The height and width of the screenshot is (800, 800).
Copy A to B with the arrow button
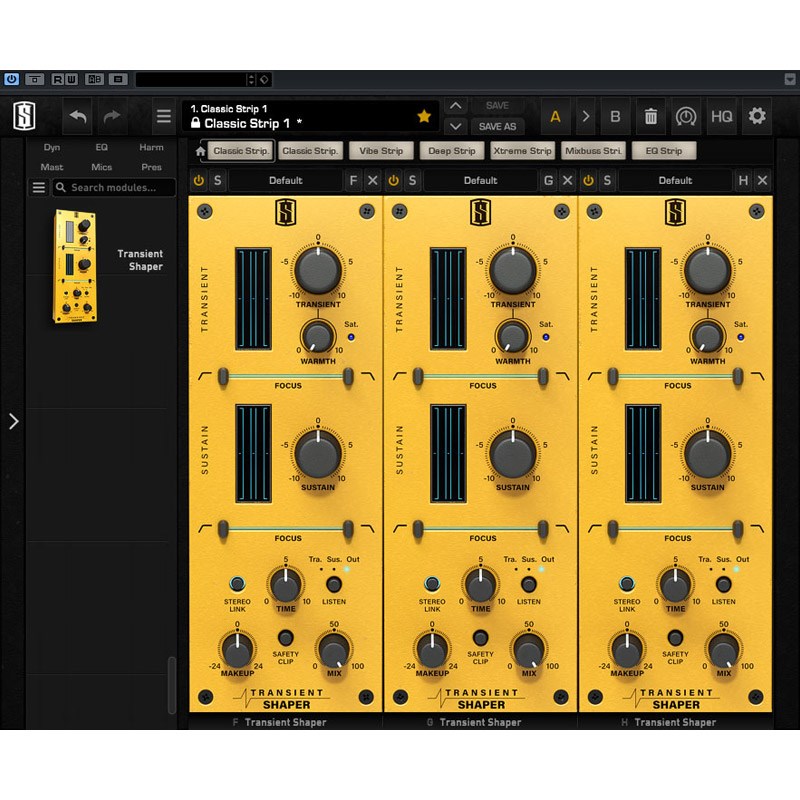585,116
